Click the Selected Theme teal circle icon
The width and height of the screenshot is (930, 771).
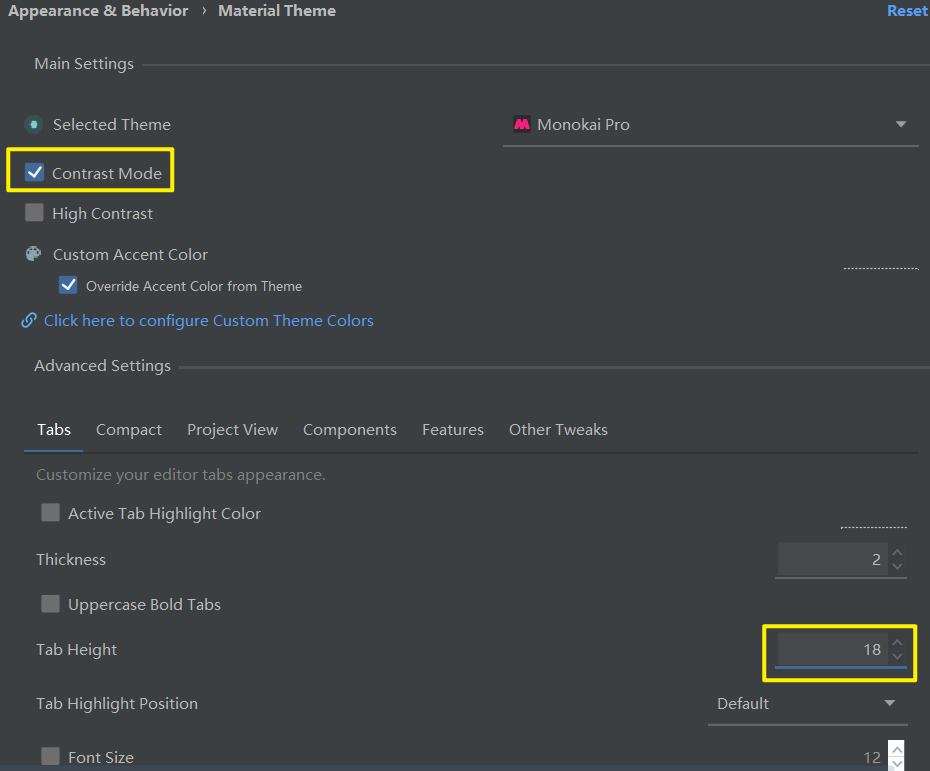[34, 125]
